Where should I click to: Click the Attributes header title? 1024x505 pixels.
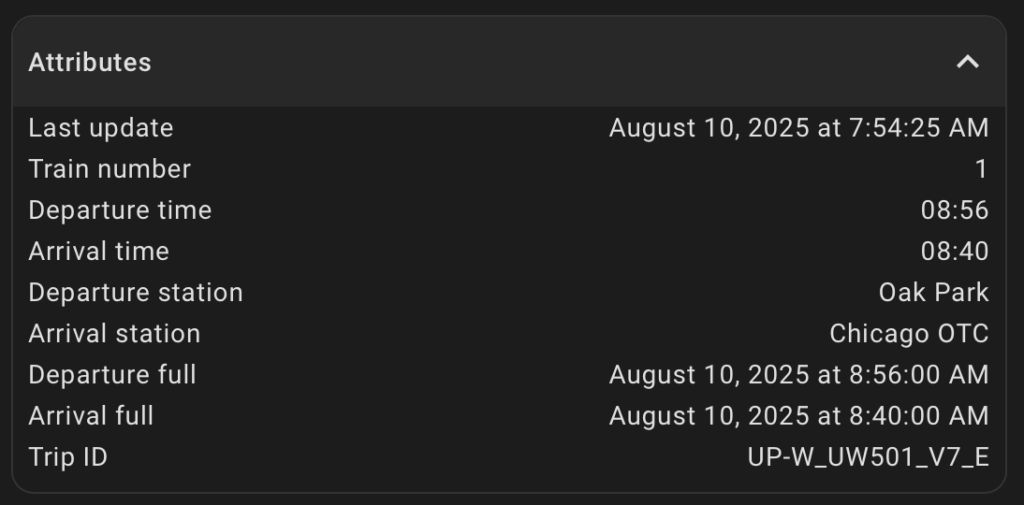pos(90,63)
